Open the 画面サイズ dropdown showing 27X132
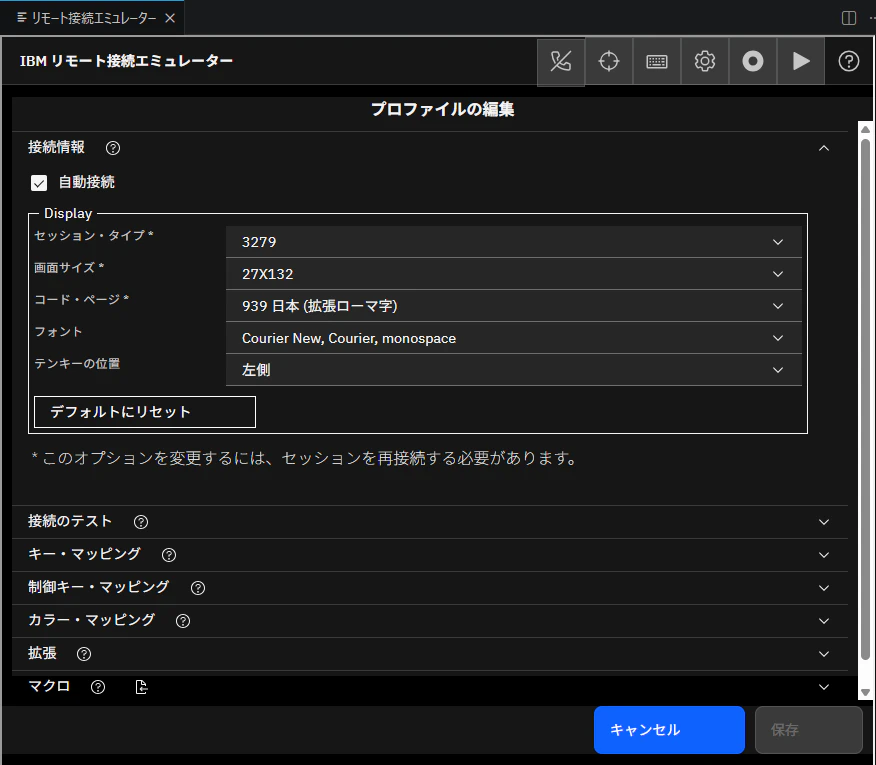This screenshot has height=765, width=876. [x=513, y=274]
